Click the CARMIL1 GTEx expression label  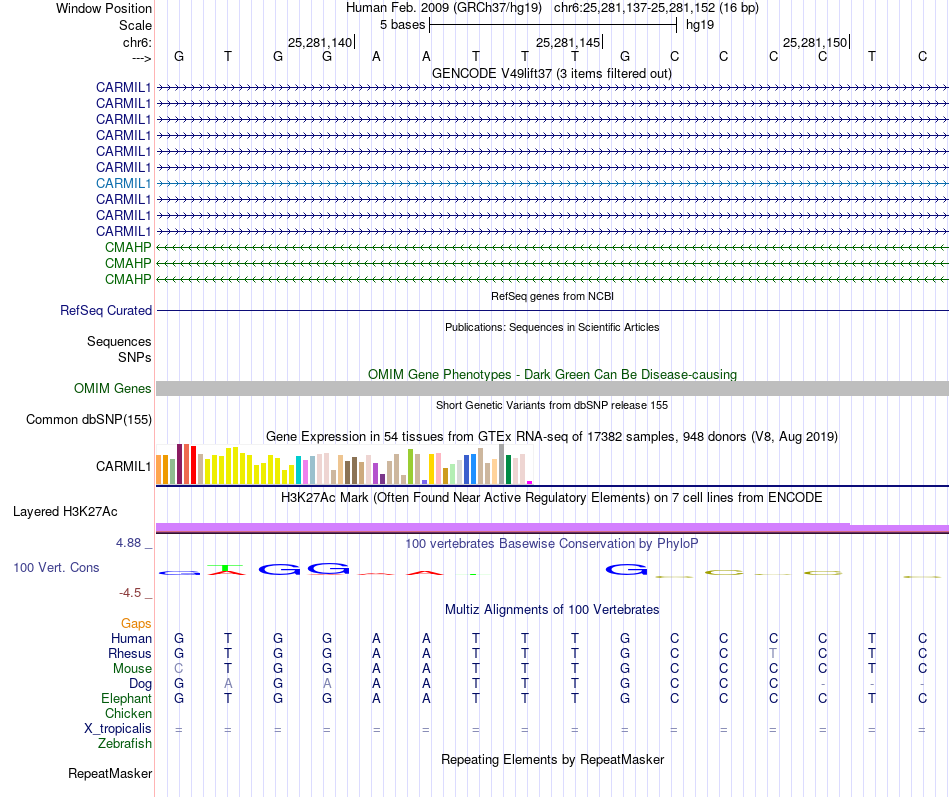point(123,466)
